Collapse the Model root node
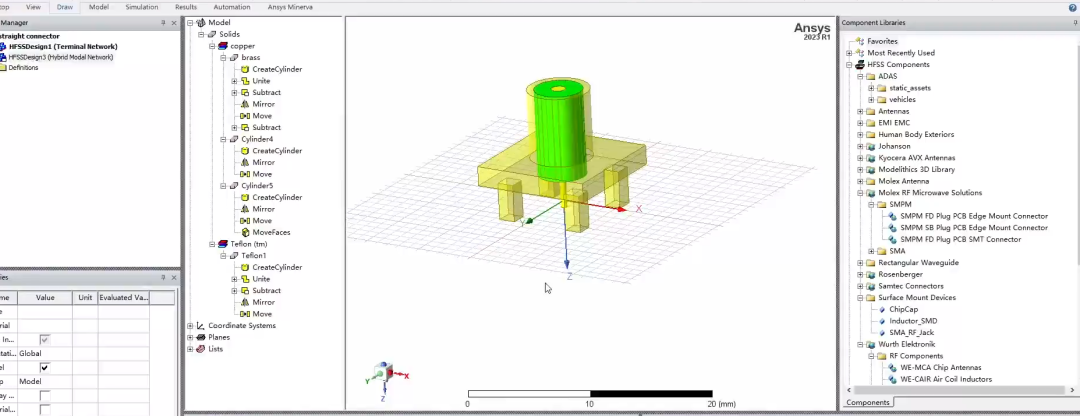This screenshot has width=1080, height=416. point(190,23)
